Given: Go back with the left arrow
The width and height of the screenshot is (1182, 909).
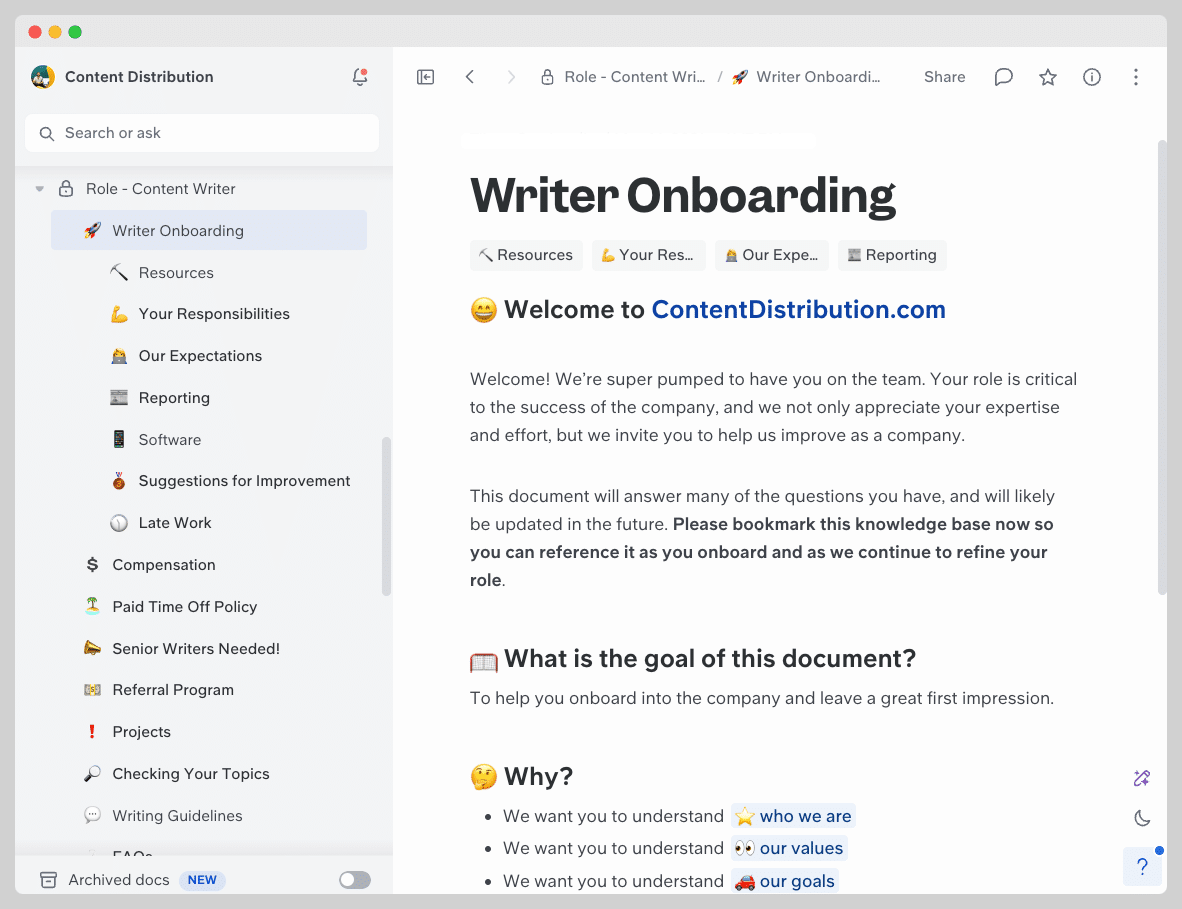Looking at the screenshot, I should [470, 77].
